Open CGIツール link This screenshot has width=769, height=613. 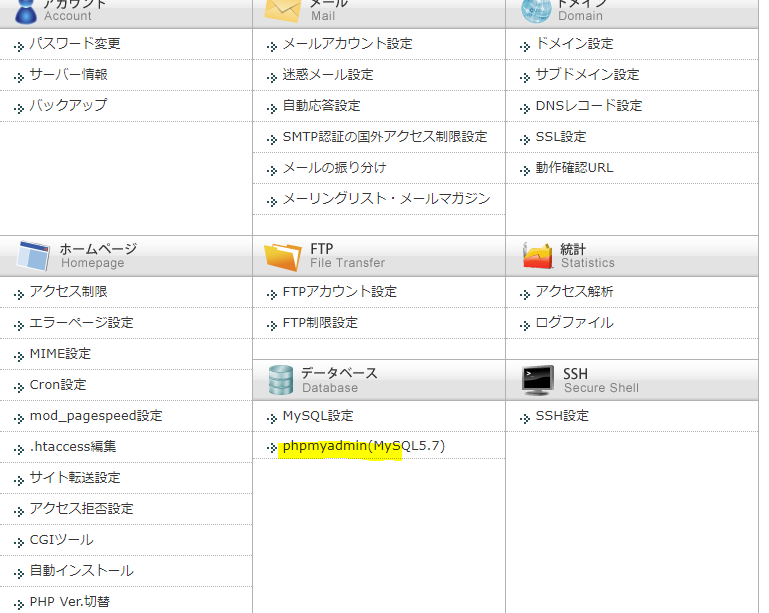61,539
